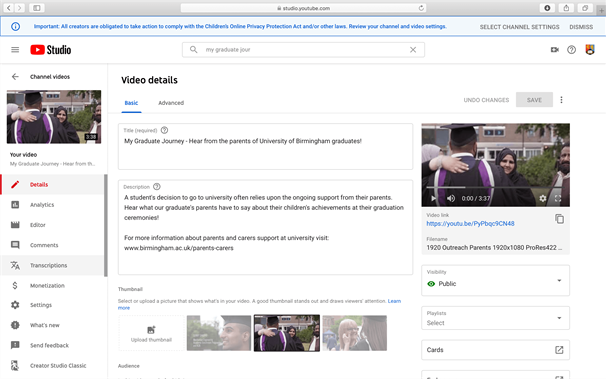This screenshot has height=379, width=606.
Task: Open Monetization in the sidebar
Action: 53,286
